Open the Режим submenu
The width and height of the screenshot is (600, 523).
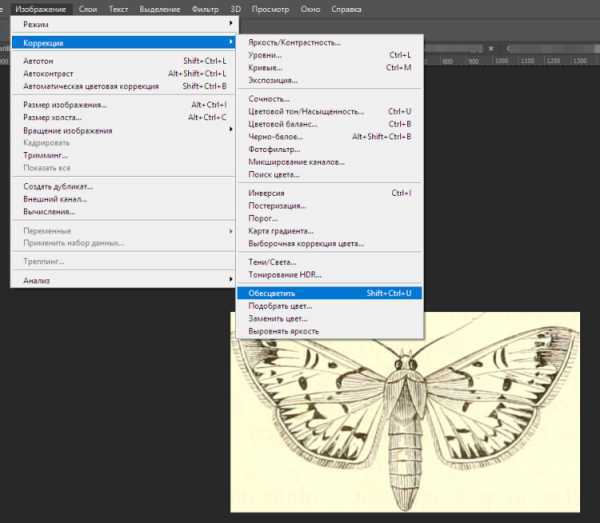point(123,24)
